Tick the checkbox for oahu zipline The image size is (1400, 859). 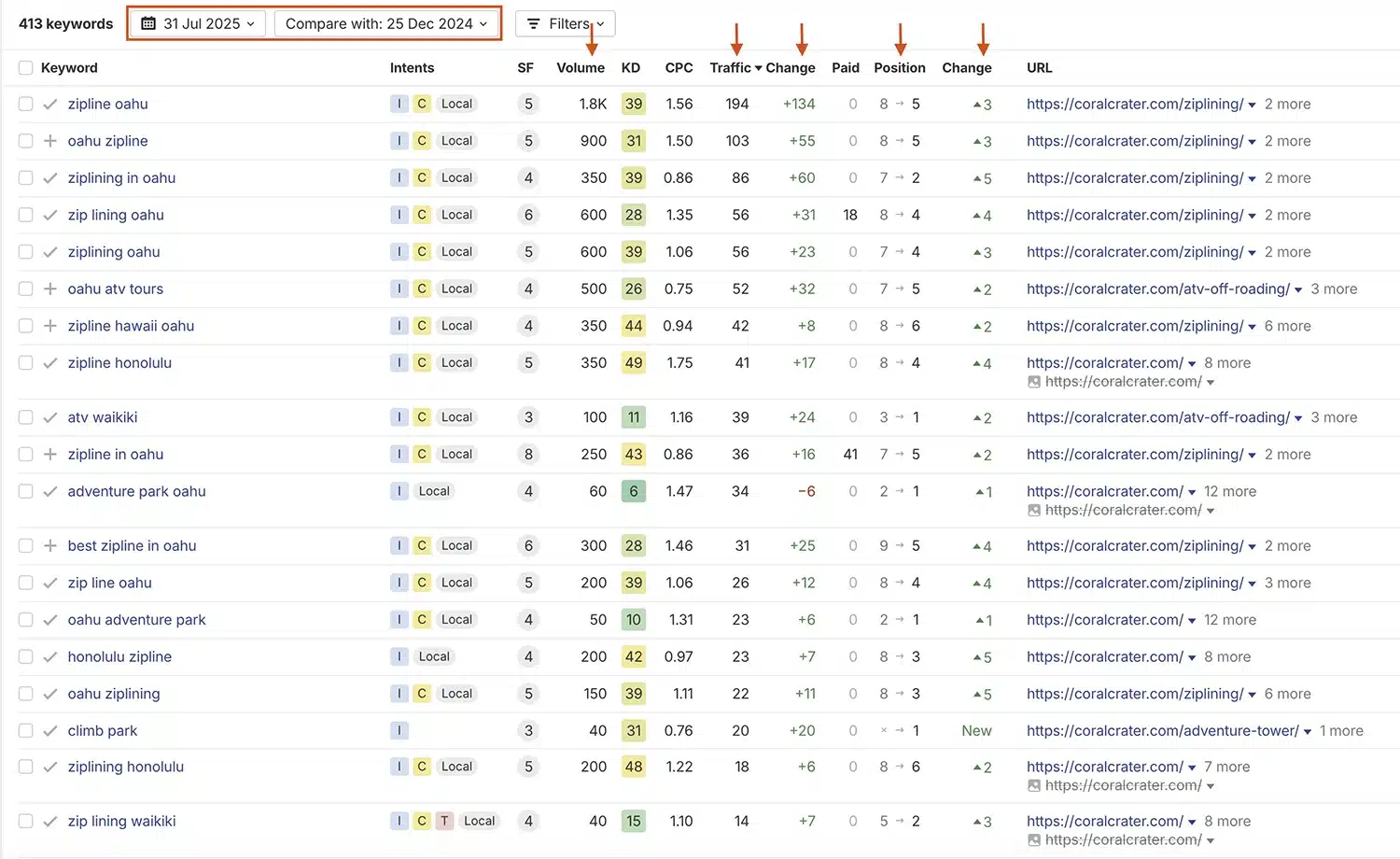click(x=25, y=141)
